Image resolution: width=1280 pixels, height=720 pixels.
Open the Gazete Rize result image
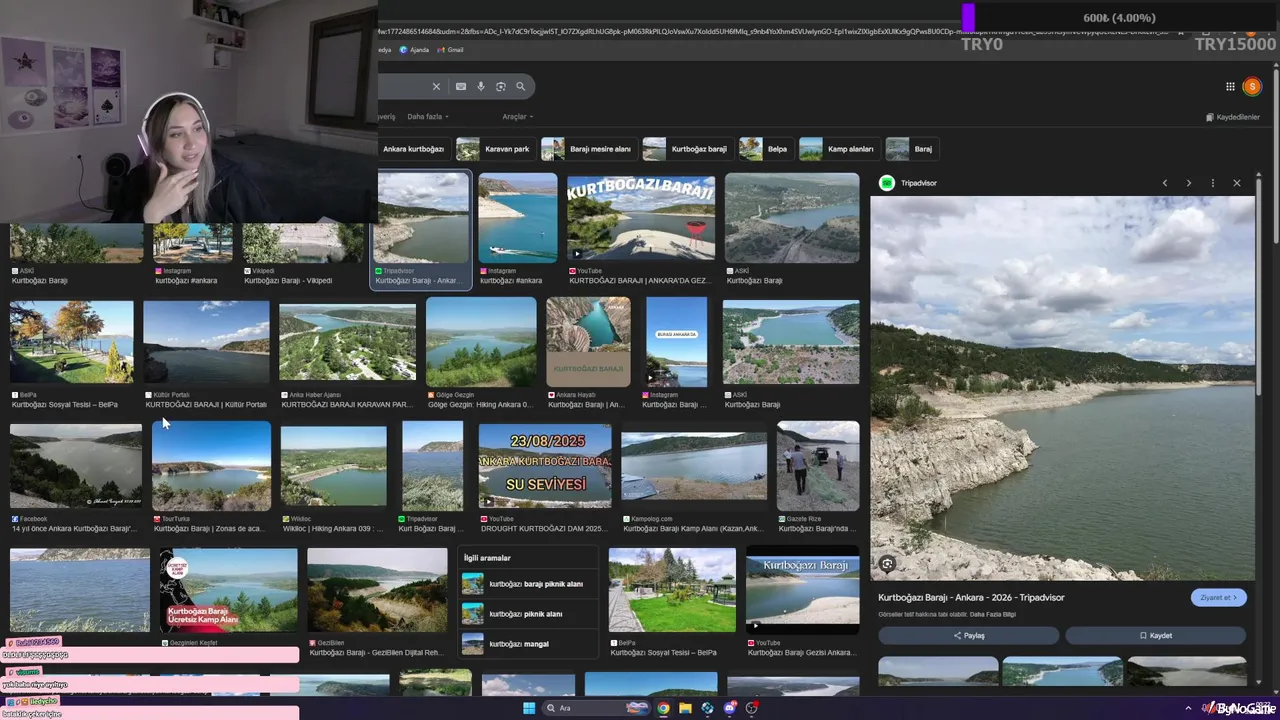(818, 466)
